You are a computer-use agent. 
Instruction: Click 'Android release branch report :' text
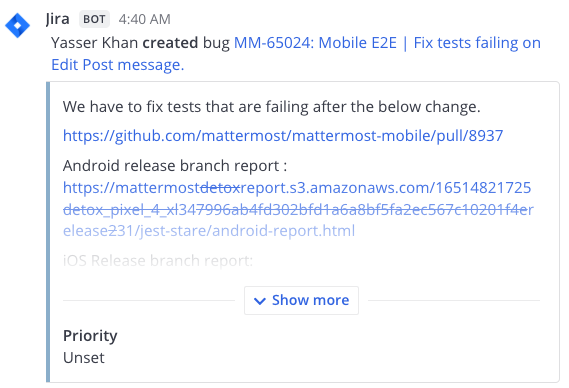[175, 166]
